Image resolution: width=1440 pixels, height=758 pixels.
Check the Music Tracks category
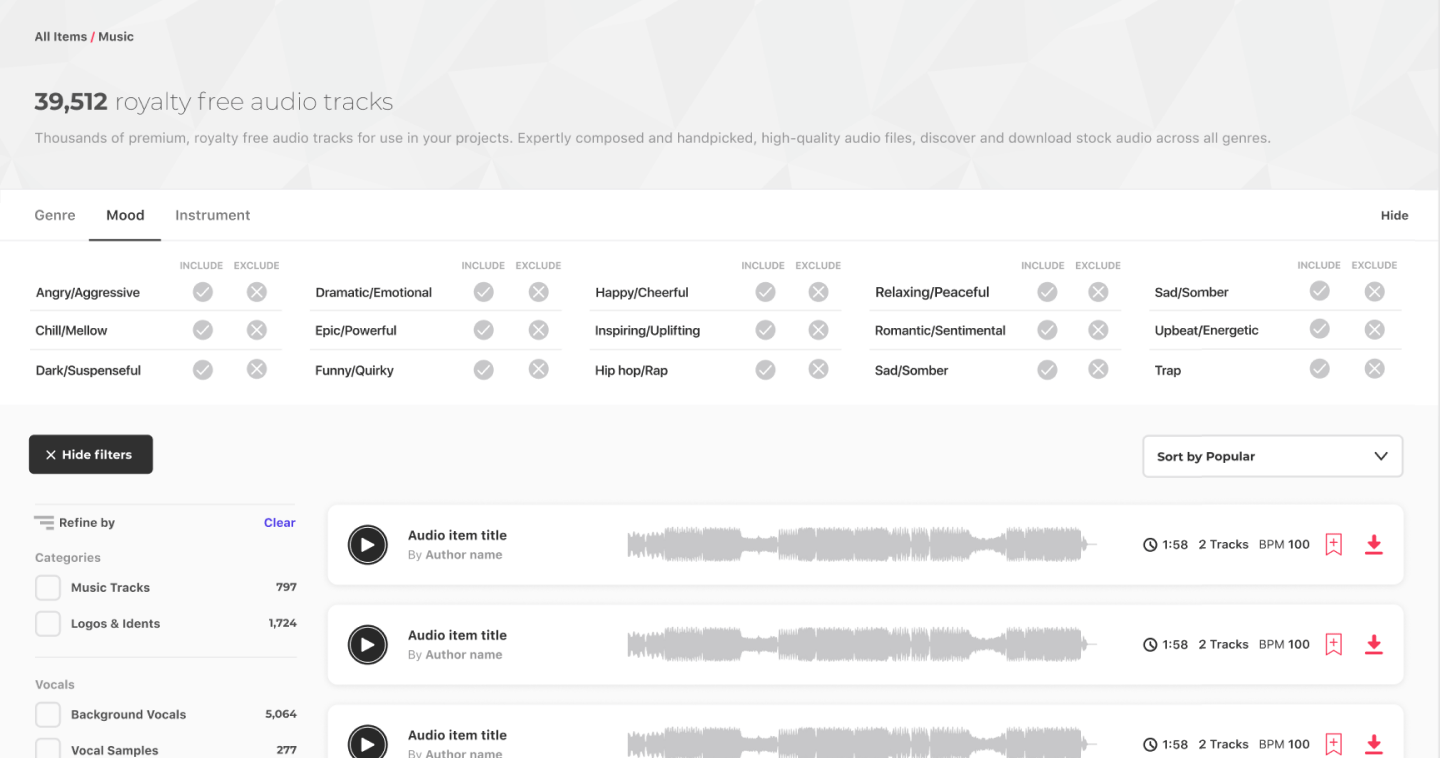tap(48, 588)
